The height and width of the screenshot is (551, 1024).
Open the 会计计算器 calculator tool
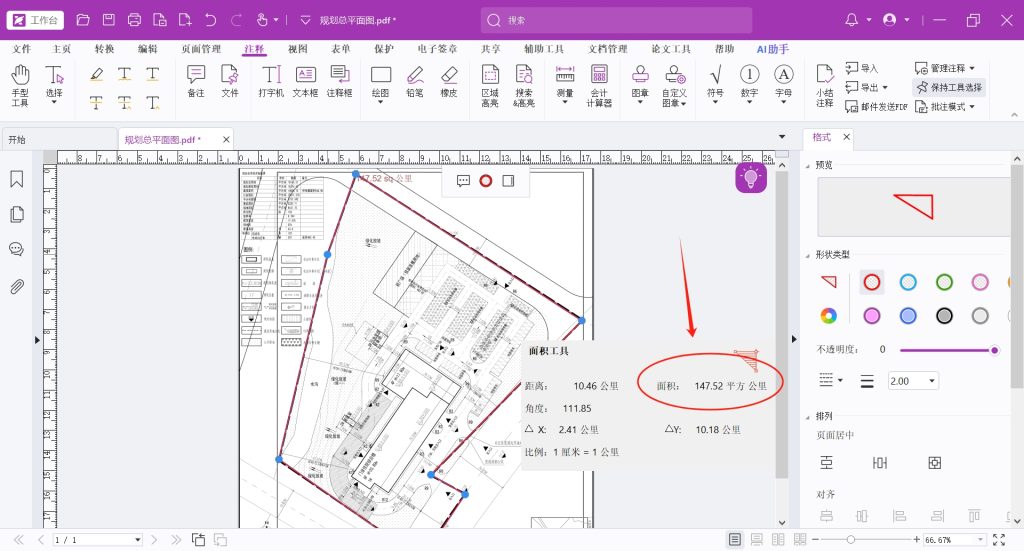click(x=598, y=86)
